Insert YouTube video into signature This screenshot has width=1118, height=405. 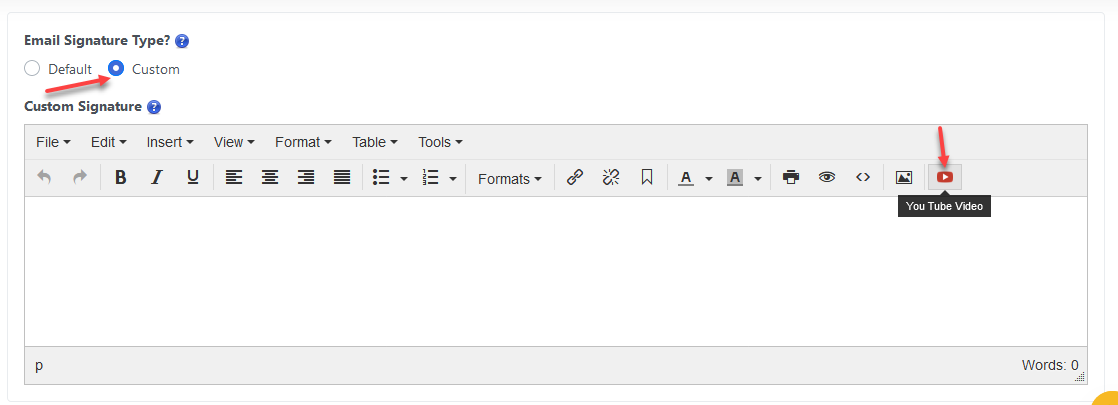click(x=945, y=178)
